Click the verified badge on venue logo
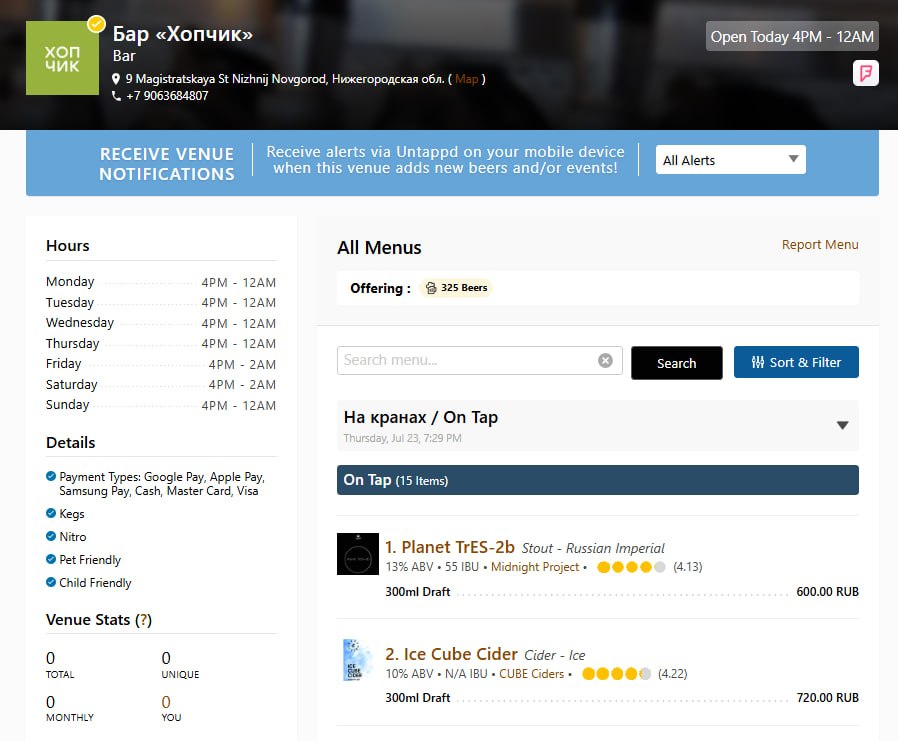The width and height of the screenshot is (898, 741). (96, 24)
